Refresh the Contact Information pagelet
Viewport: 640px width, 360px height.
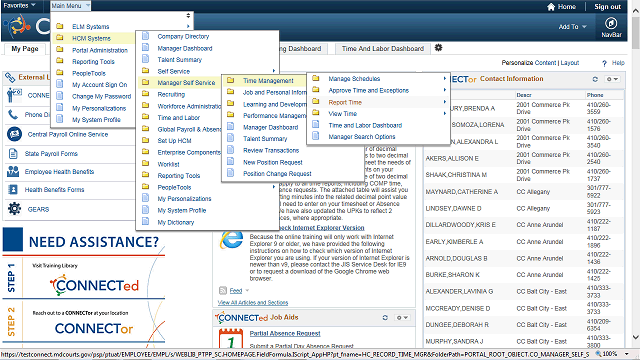595,79
